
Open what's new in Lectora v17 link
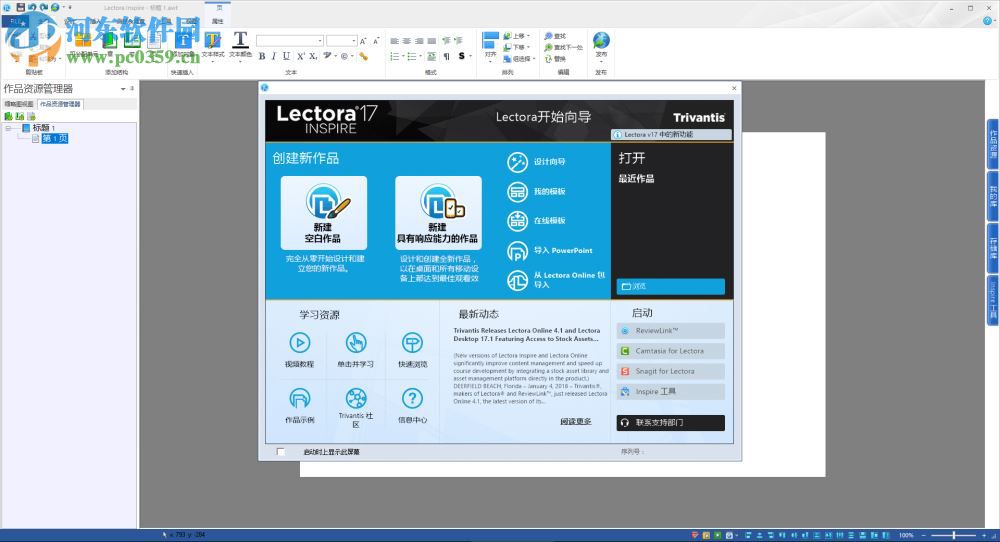672,135
